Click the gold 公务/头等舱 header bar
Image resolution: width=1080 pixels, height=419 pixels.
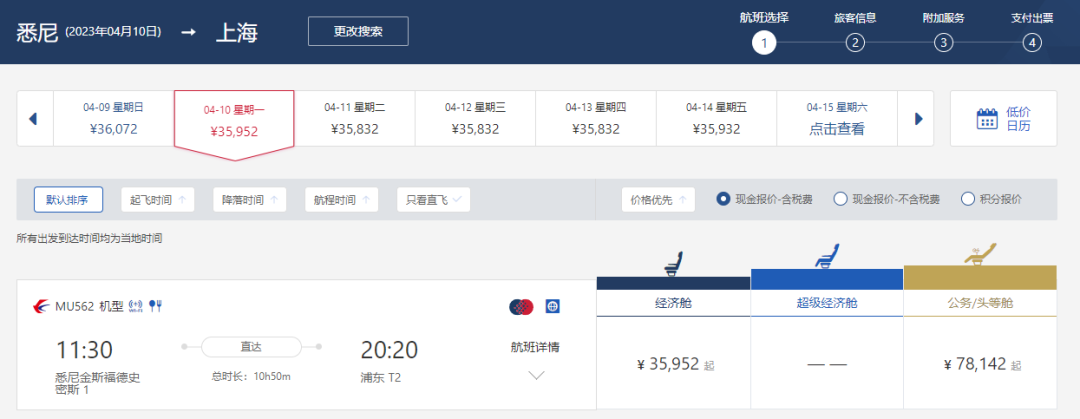pos(979,278)
